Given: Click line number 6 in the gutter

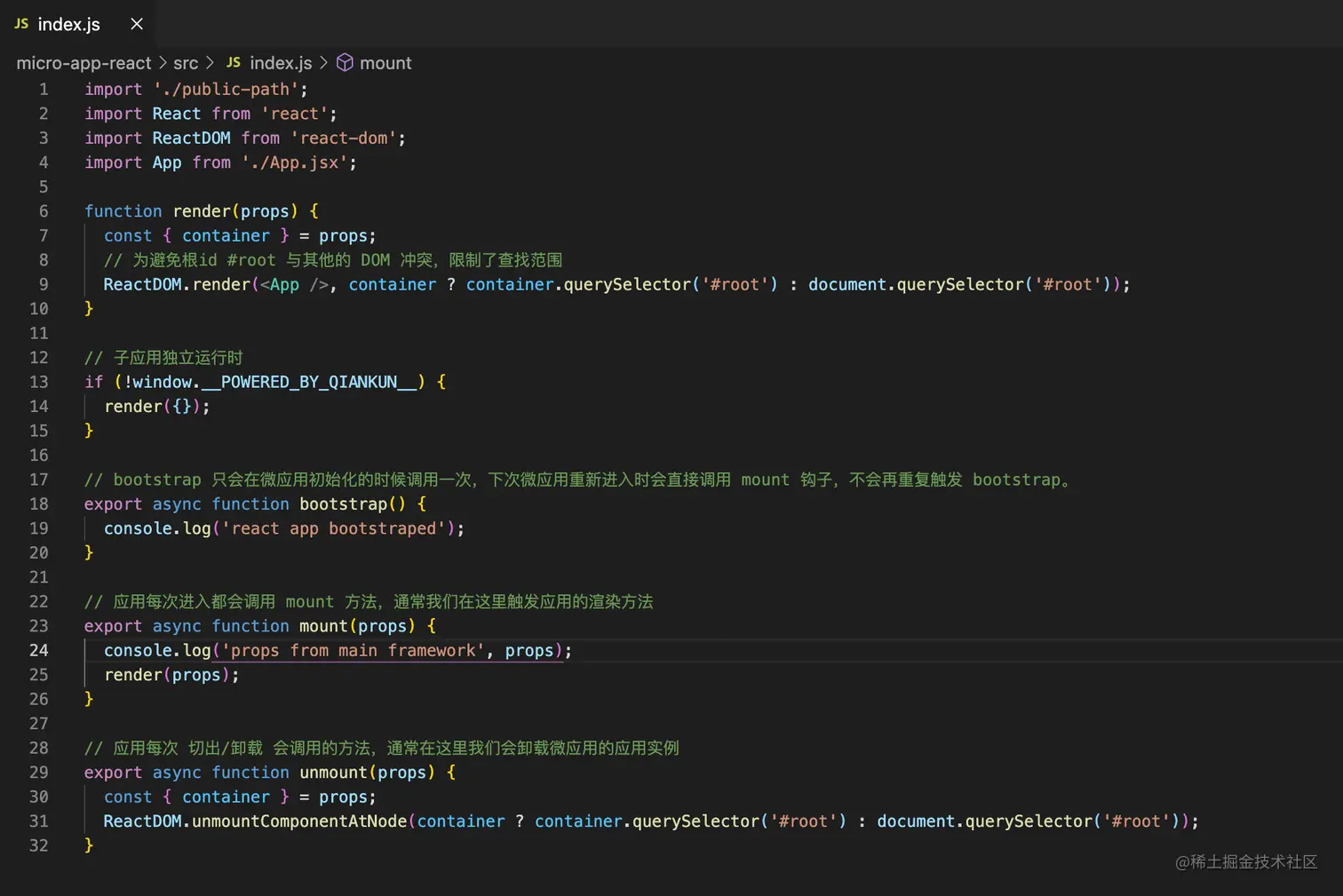Looking at the screenshot, I should [44, 211].
